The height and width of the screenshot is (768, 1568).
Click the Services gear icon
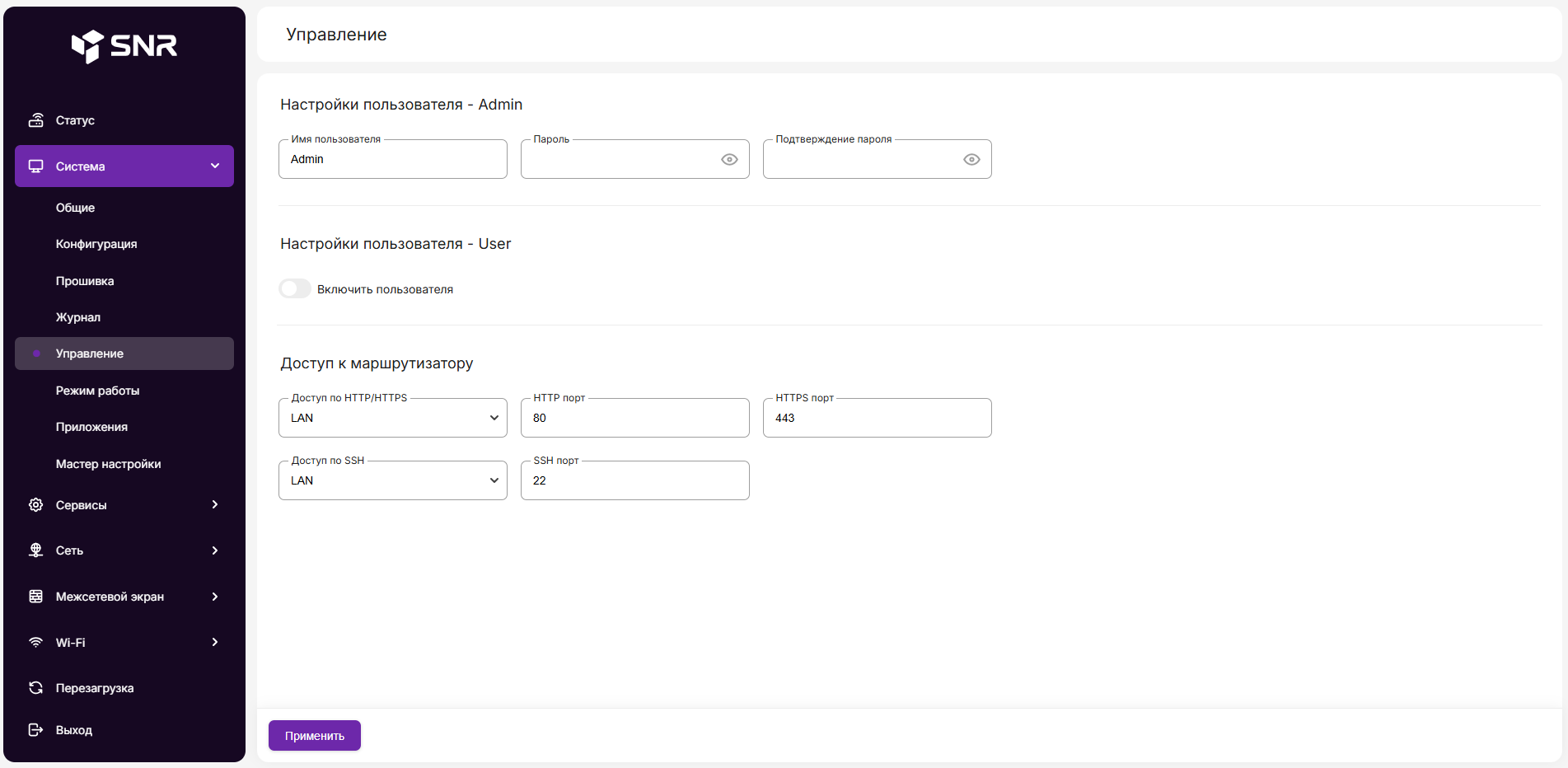click(x=35, y=505)
